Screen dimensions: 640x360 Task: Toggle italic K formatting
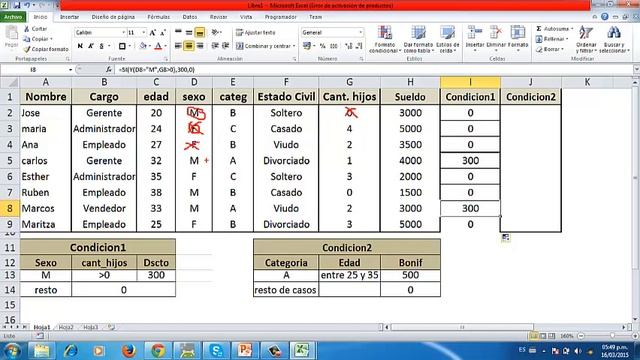click(91, 46)
